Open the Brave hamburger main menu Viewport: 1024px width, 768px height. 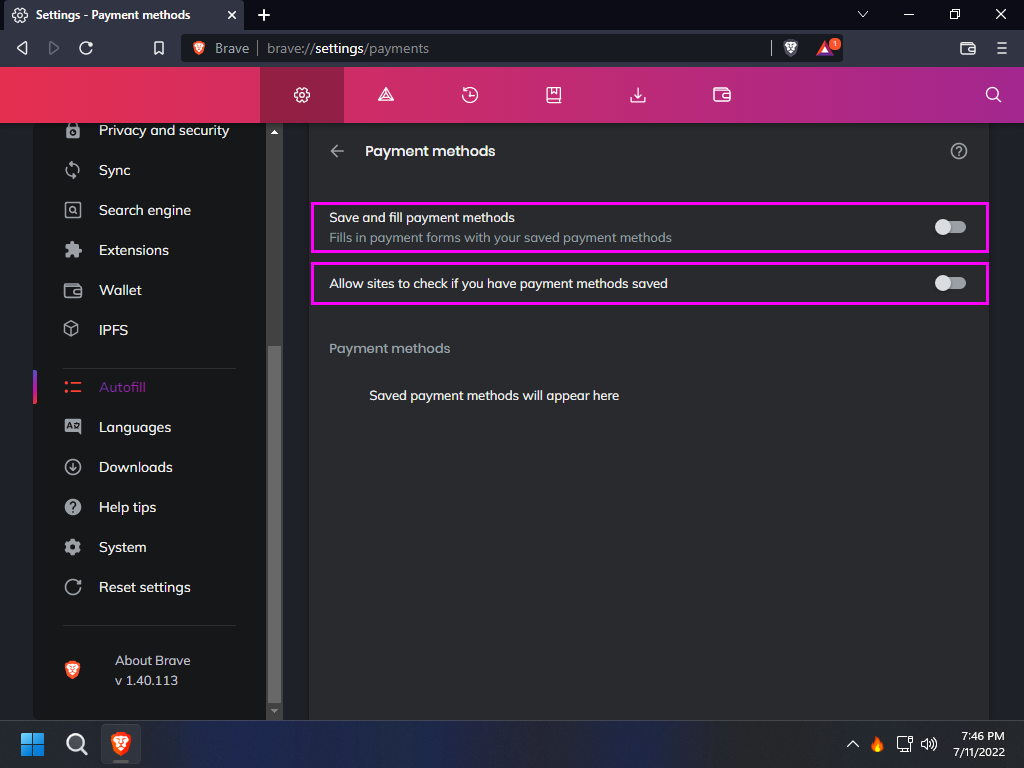click(x=1002, y=48)
